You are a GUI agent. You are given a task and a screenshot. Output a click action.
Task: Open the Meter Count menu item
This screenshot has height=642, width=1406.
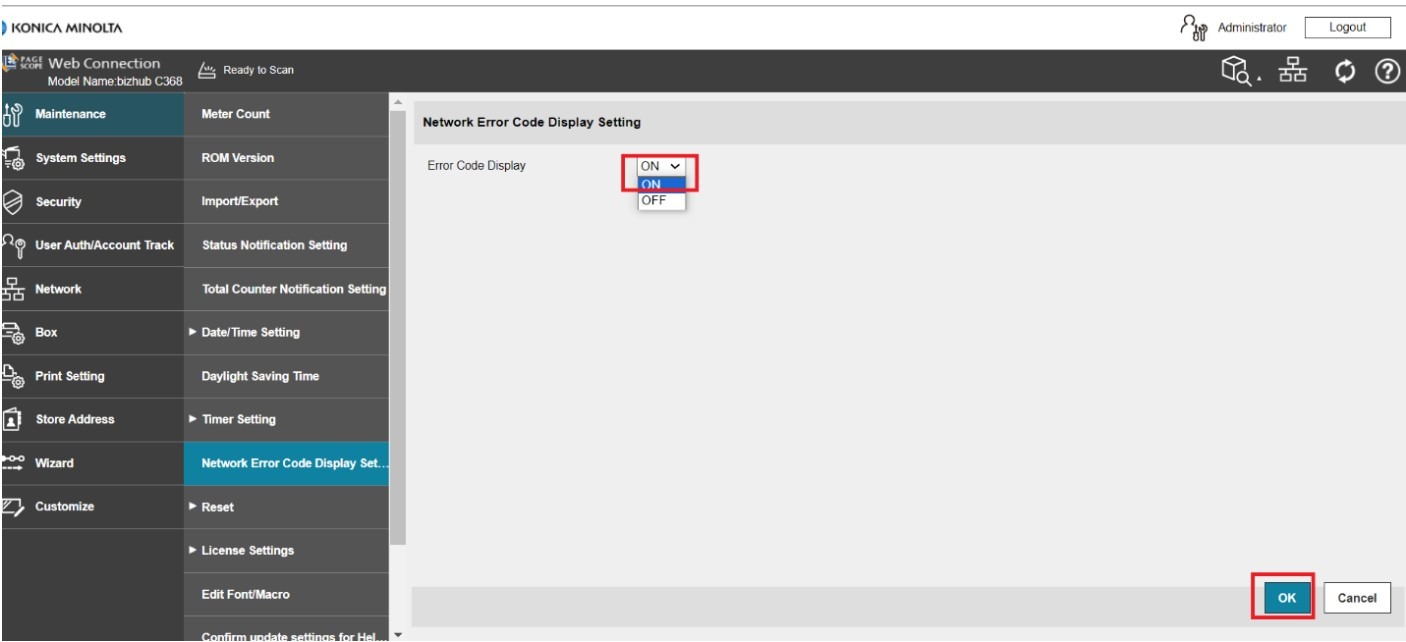236,114
